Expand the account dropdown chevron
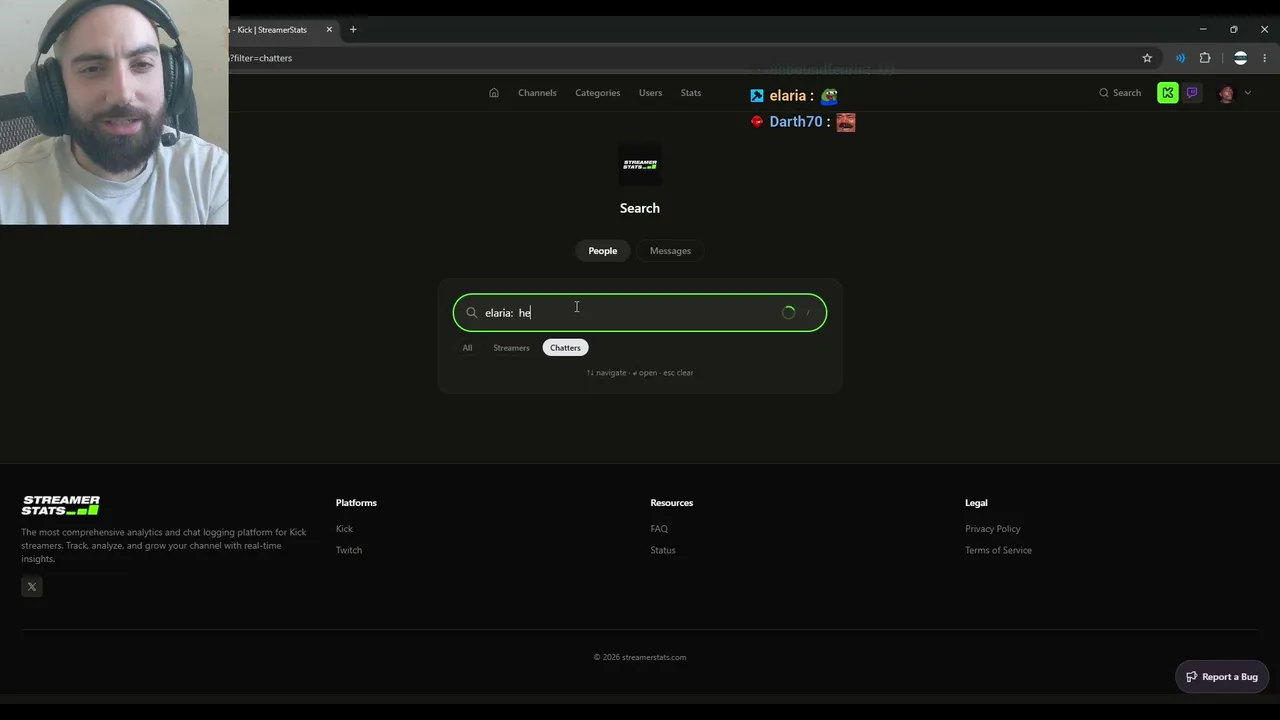Viewport: 1280px width, 720px height. 1247,93
